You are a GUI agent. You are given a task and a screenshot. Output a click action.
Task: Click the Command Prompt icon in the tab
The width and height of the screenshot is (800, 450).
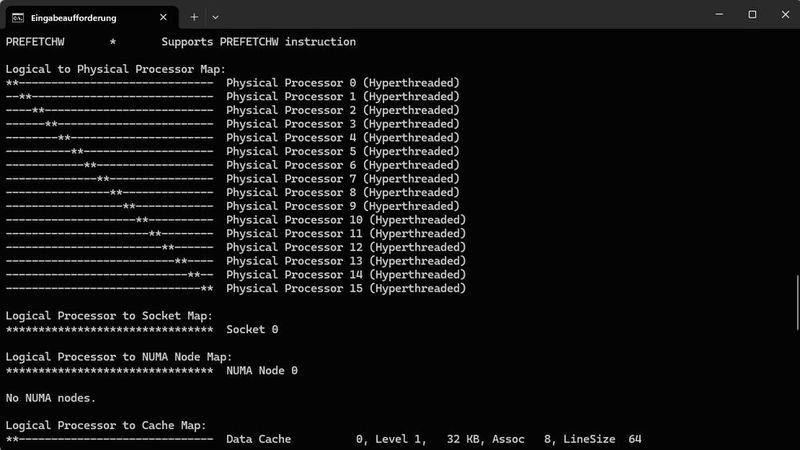[17, 16]
